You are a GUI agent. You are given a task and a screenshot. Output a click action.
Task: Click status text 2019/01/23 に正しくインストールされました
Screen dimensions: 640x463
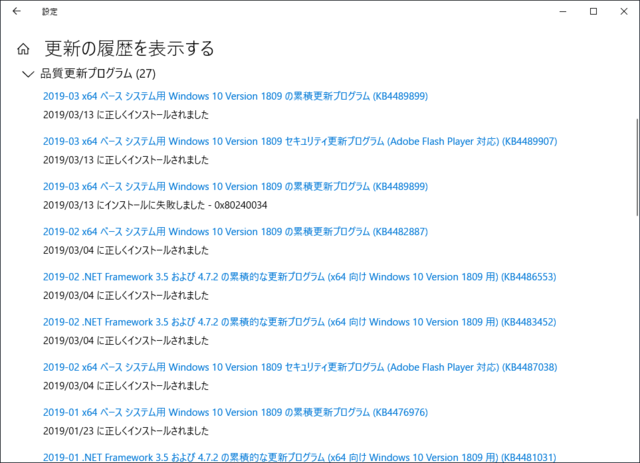coord(126,431)
